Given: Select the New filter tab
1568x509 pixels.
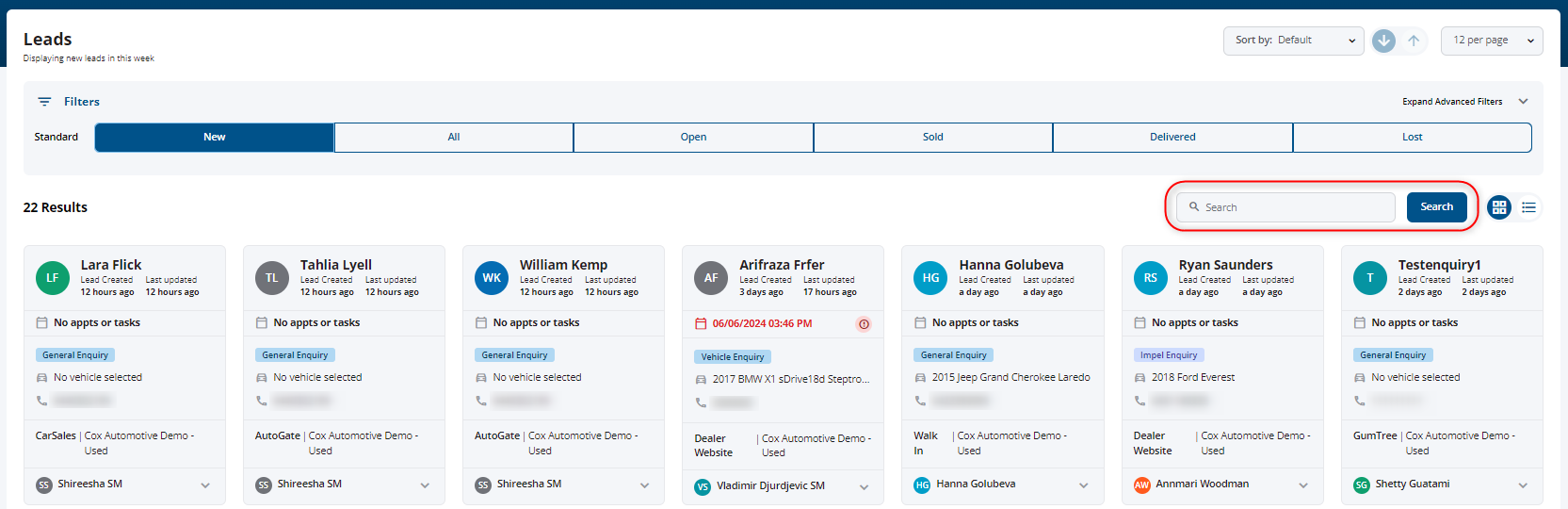Looking at the screenshot, I should coord(215,137).
